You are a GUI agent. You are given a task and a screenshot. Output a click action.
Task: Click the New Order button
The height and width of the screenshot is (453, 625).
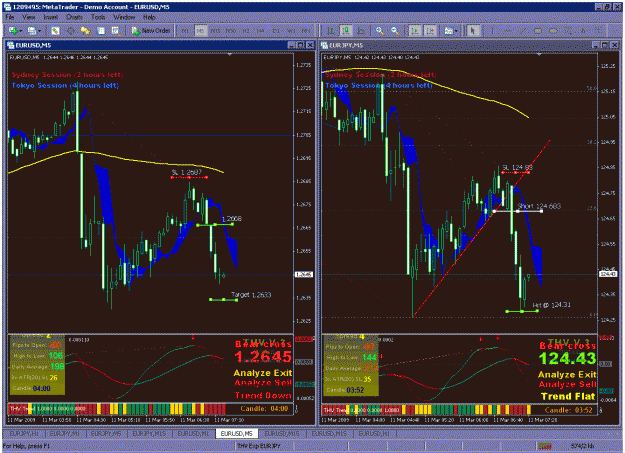pos(151,31)
